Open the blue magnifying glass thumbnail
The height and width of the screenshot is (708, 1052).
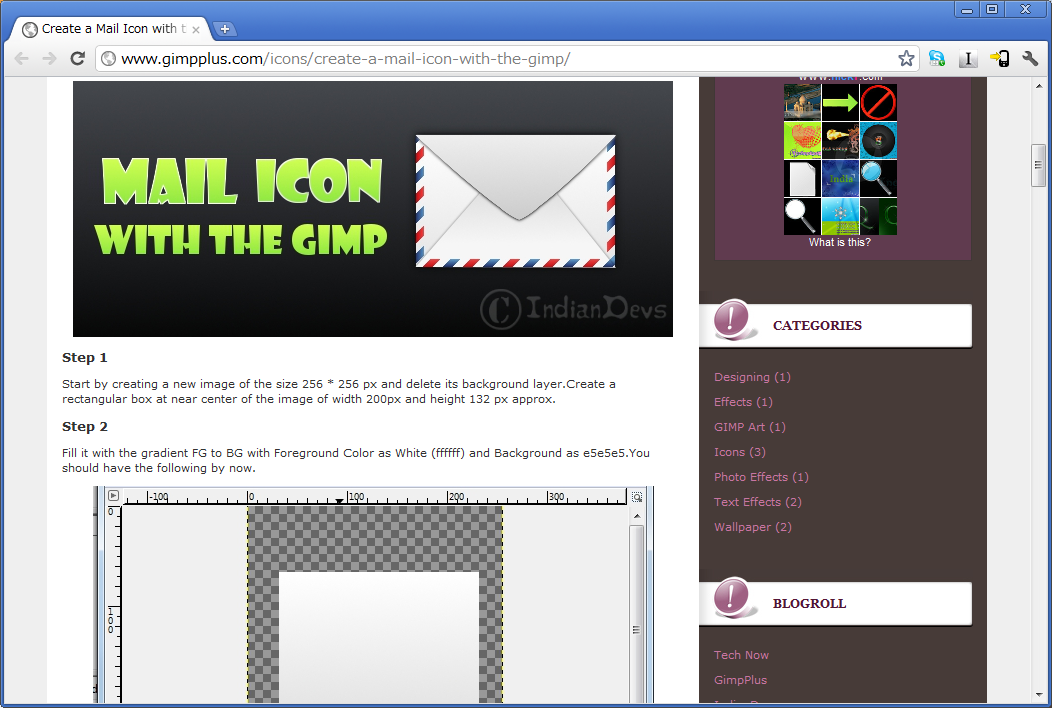coord(878,179)
